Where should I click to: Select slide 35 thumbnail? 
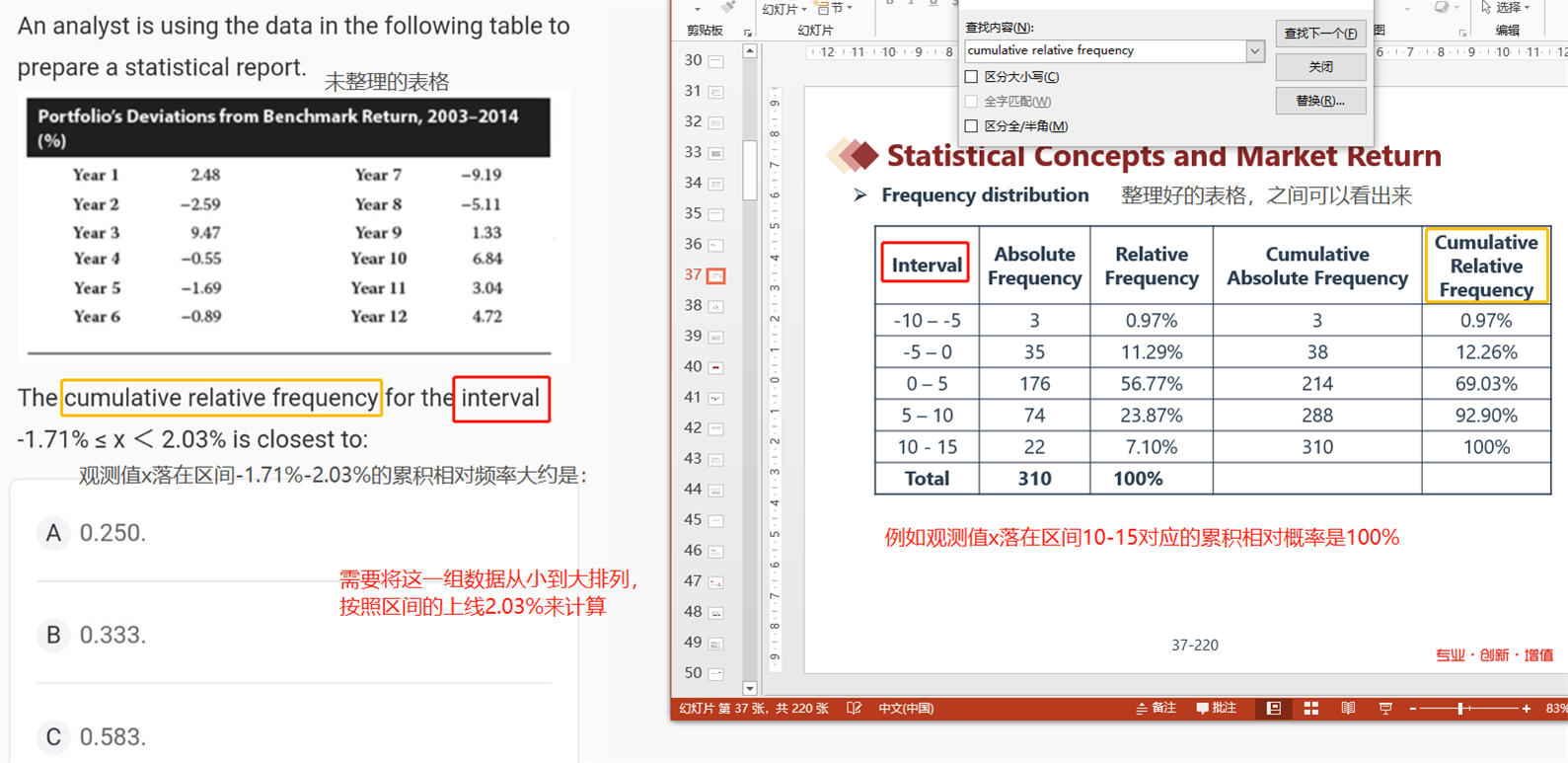click(x=716, y=214)
